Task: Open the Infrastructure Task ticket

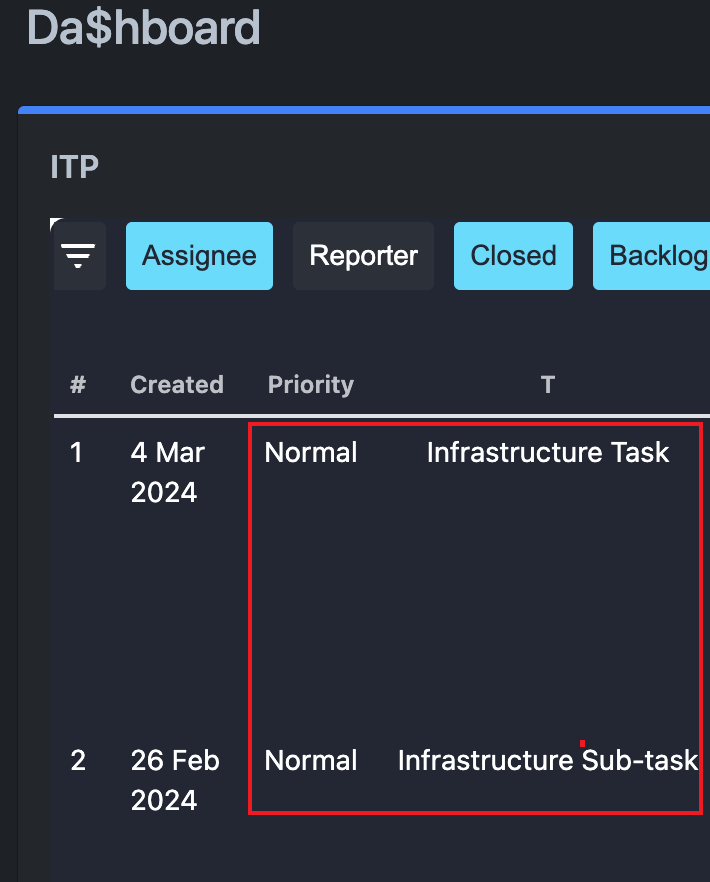Action: 547,452
